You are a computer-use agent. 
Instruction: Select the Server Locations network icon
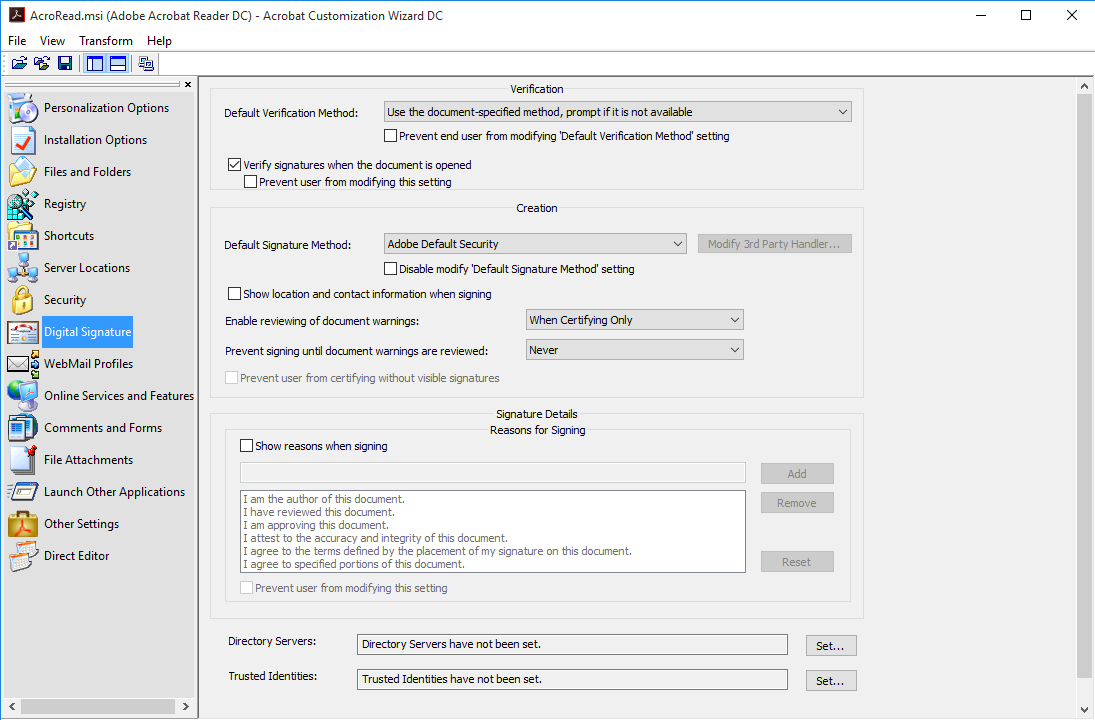pyautogui.click(x=22, y=268)
